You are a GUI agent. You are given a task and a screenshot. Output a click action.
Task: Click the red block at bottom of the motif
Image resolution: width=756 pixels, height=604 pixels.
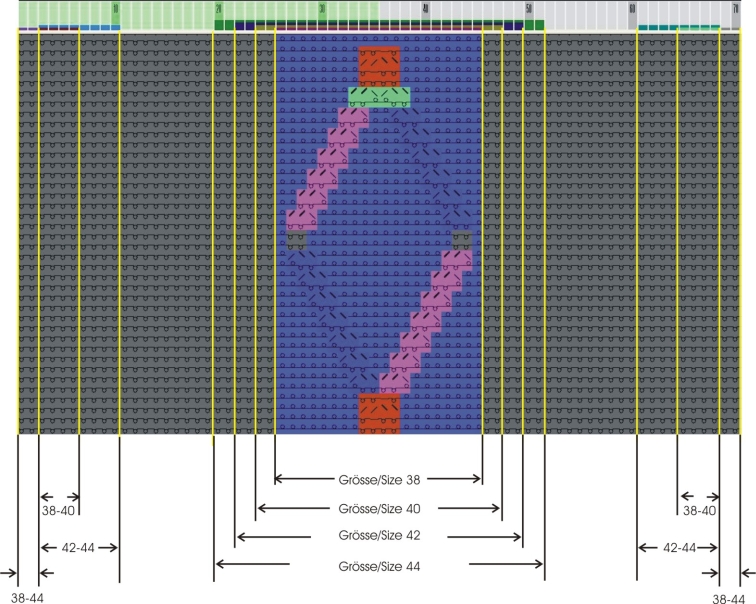pos(379,412)
